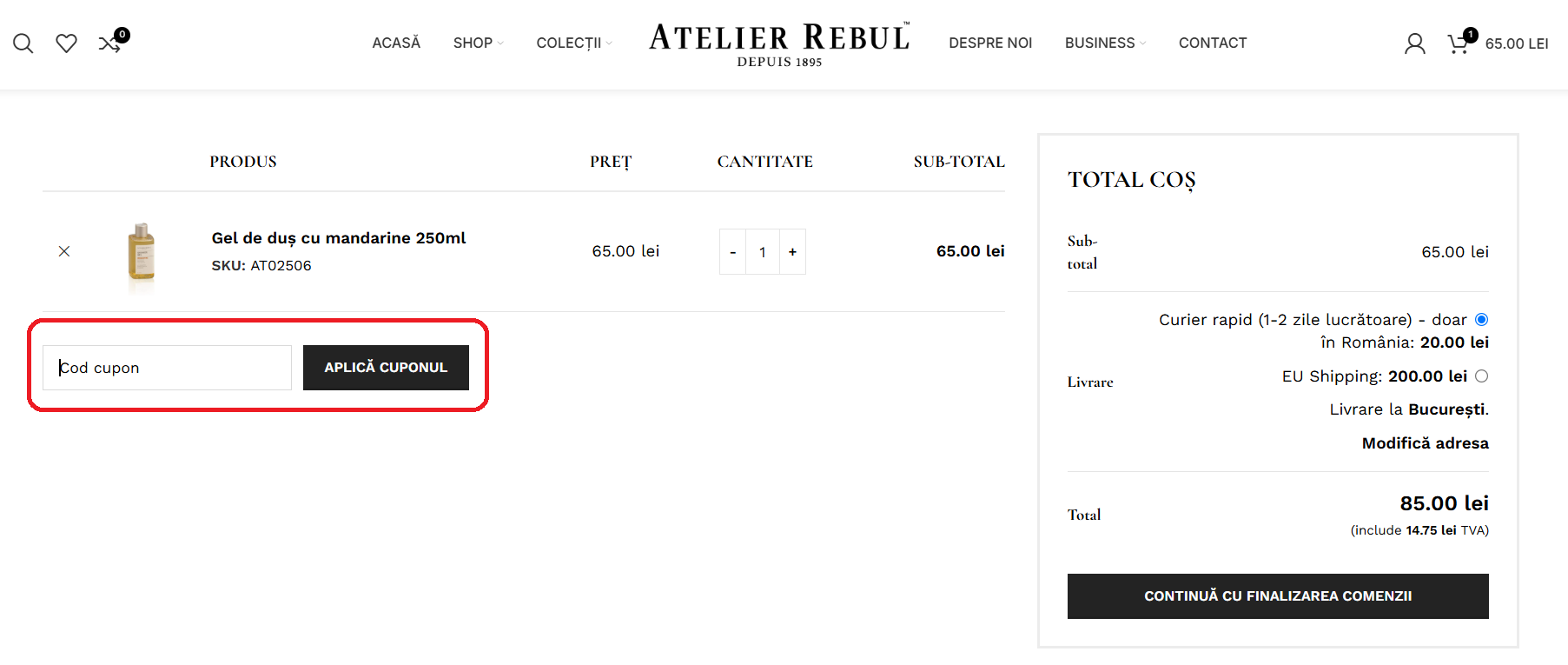Expand the BUSINESS menu dropdown
Viewport: 1568px width, 665px height.
(1105, 43)
